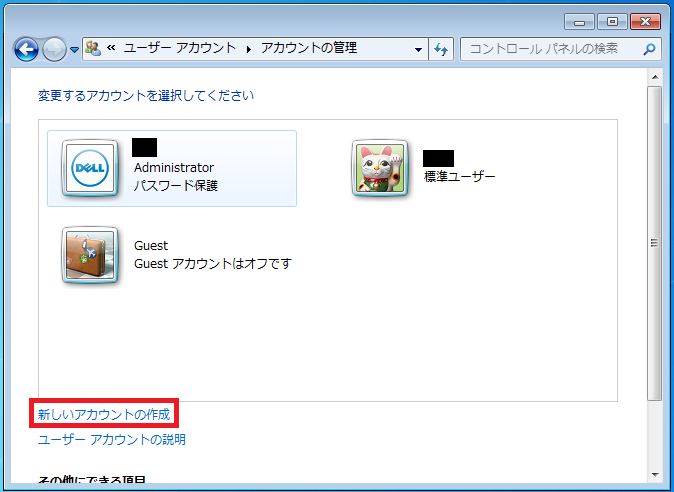Minimize the window
674x492 pixels.
(x=579, y=22)
